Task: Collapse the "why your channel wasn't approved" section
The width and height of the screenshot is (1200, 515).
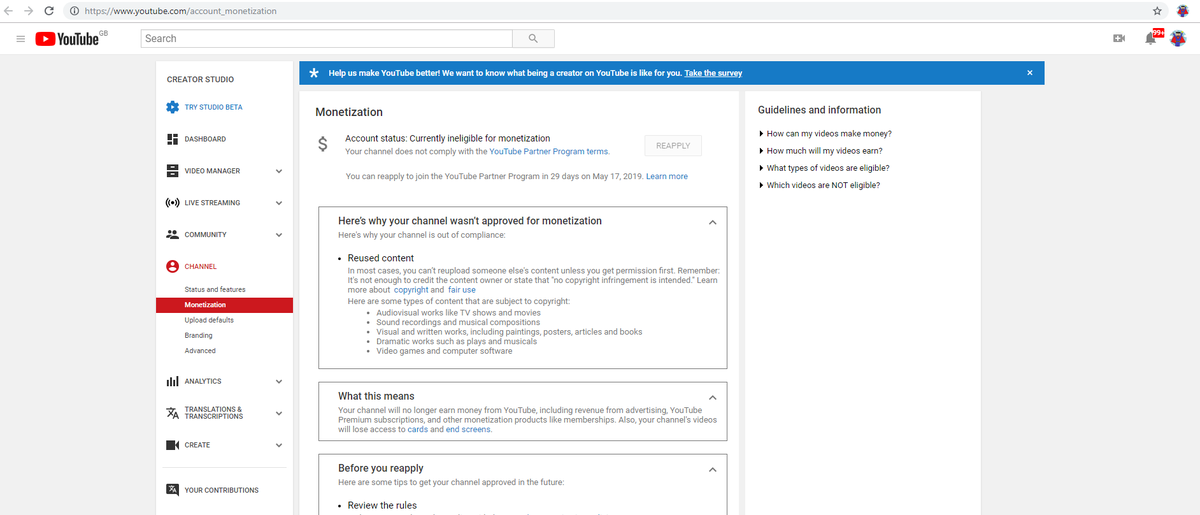Action: click(713, 222)
